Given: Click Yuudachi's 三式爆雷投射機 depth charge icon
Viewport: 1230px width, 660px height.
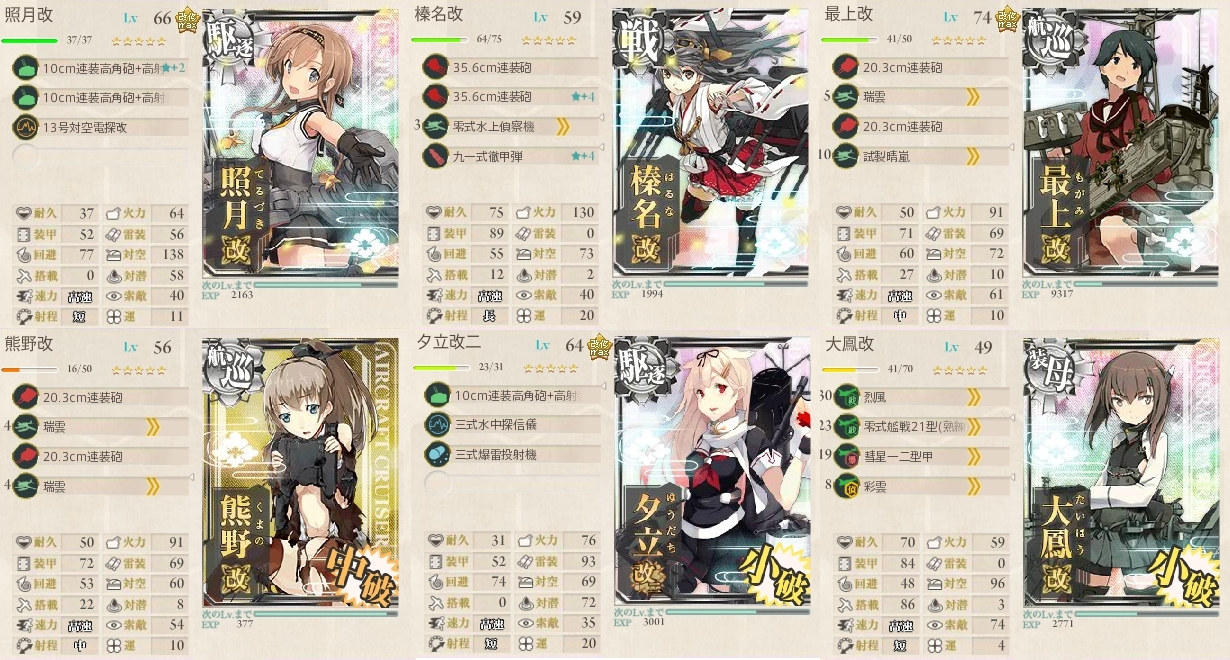Looking at the screenshot, I should tap(437, 453).
